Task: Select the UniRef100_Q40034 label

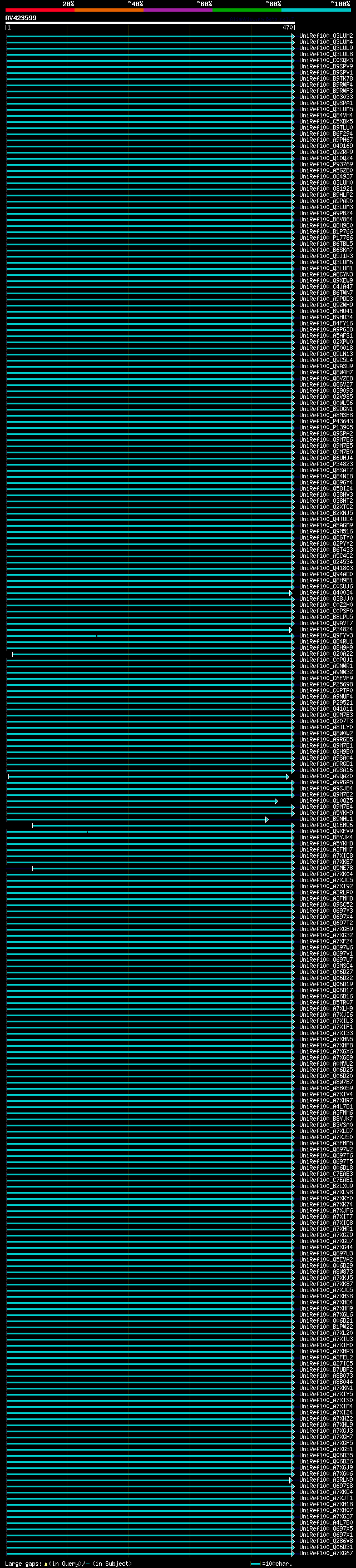Action: click(x=326, y=593)
